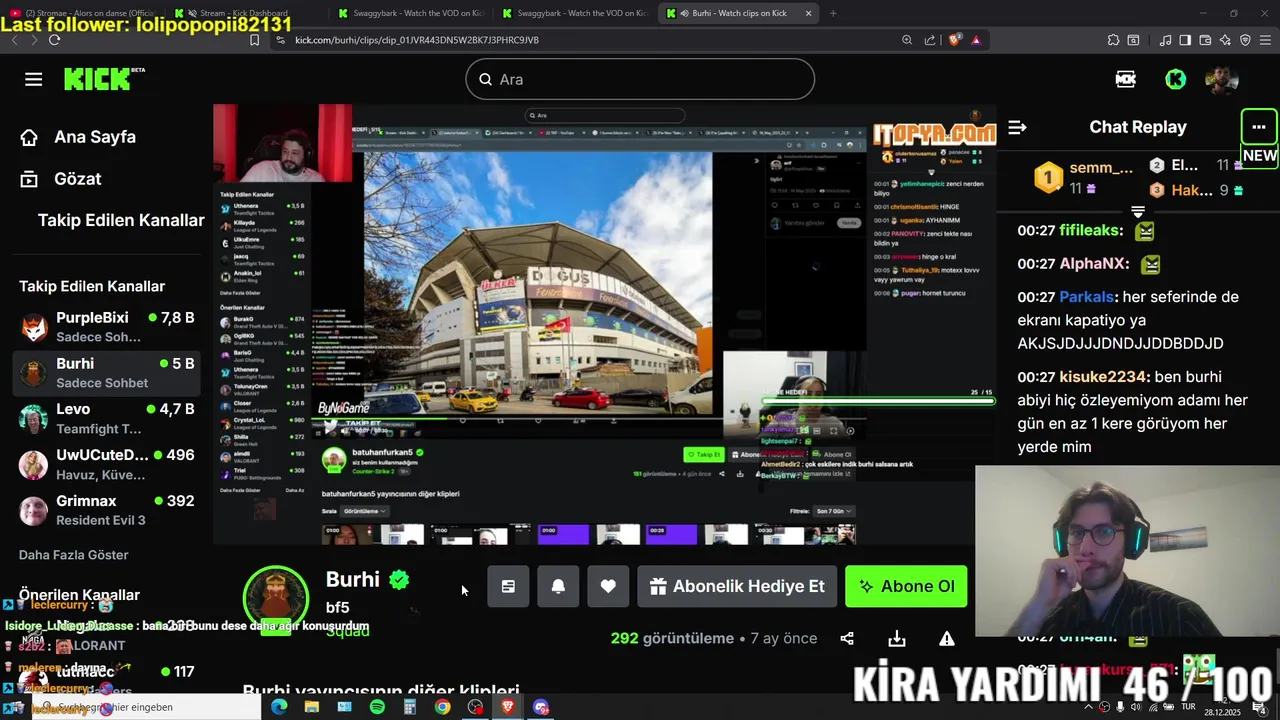Download the clip
The height and width of the screenshot is (720, 1280).
tap(897, 639)
